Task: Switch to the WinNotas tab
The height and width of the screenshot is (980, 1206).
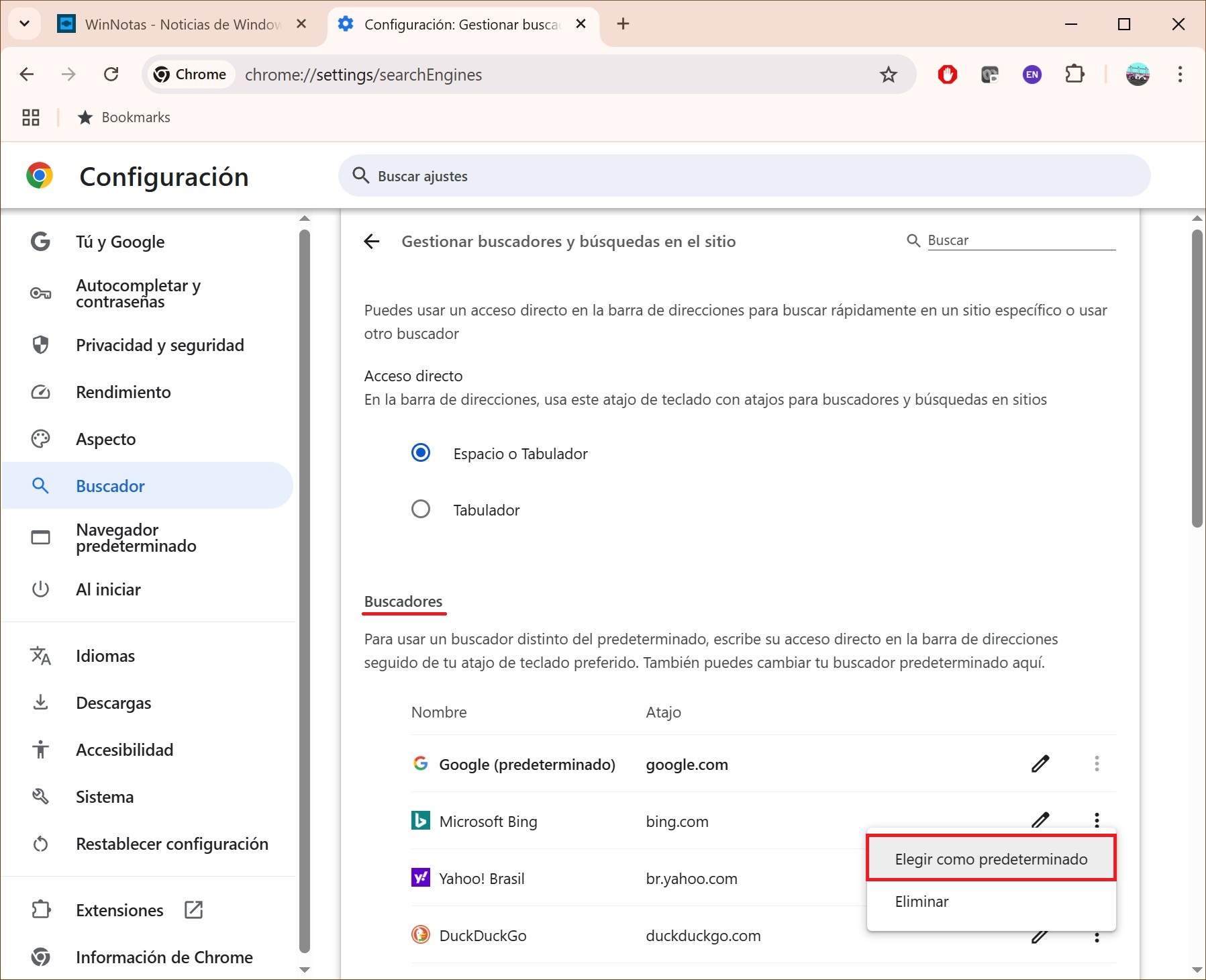Action: [x=183, y=24]
